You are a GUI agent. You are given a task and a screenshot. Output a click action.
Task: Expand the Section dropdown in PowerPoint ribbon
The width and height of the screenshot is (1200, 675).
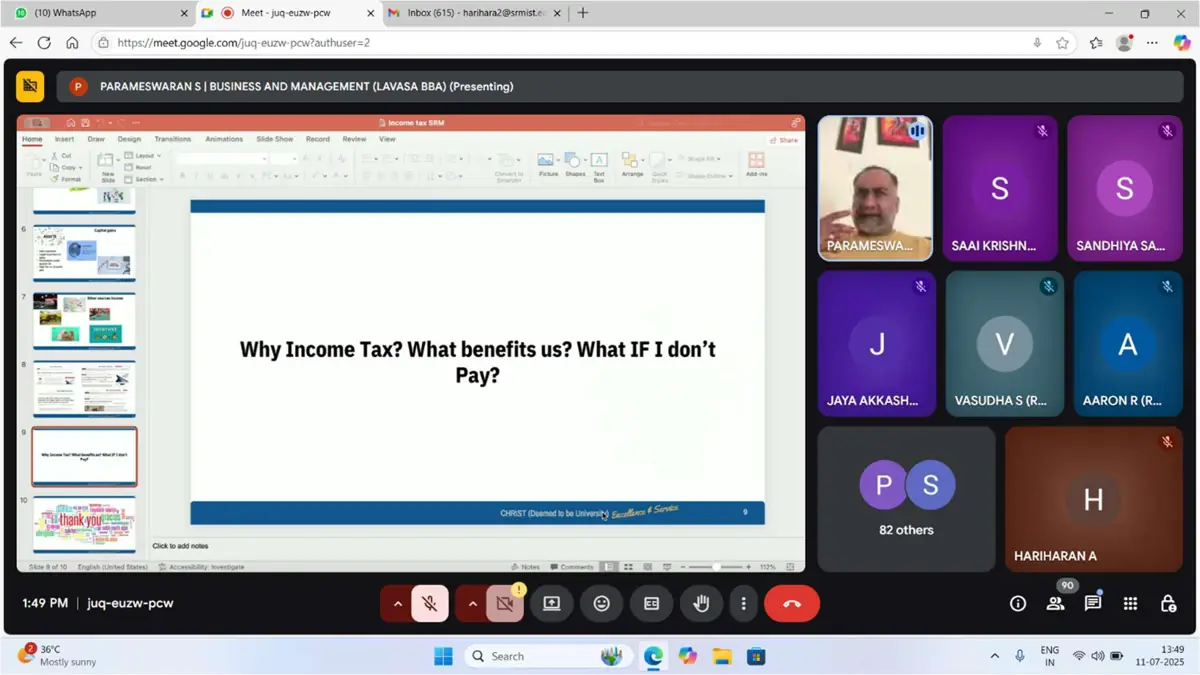(x=146, y=179)
